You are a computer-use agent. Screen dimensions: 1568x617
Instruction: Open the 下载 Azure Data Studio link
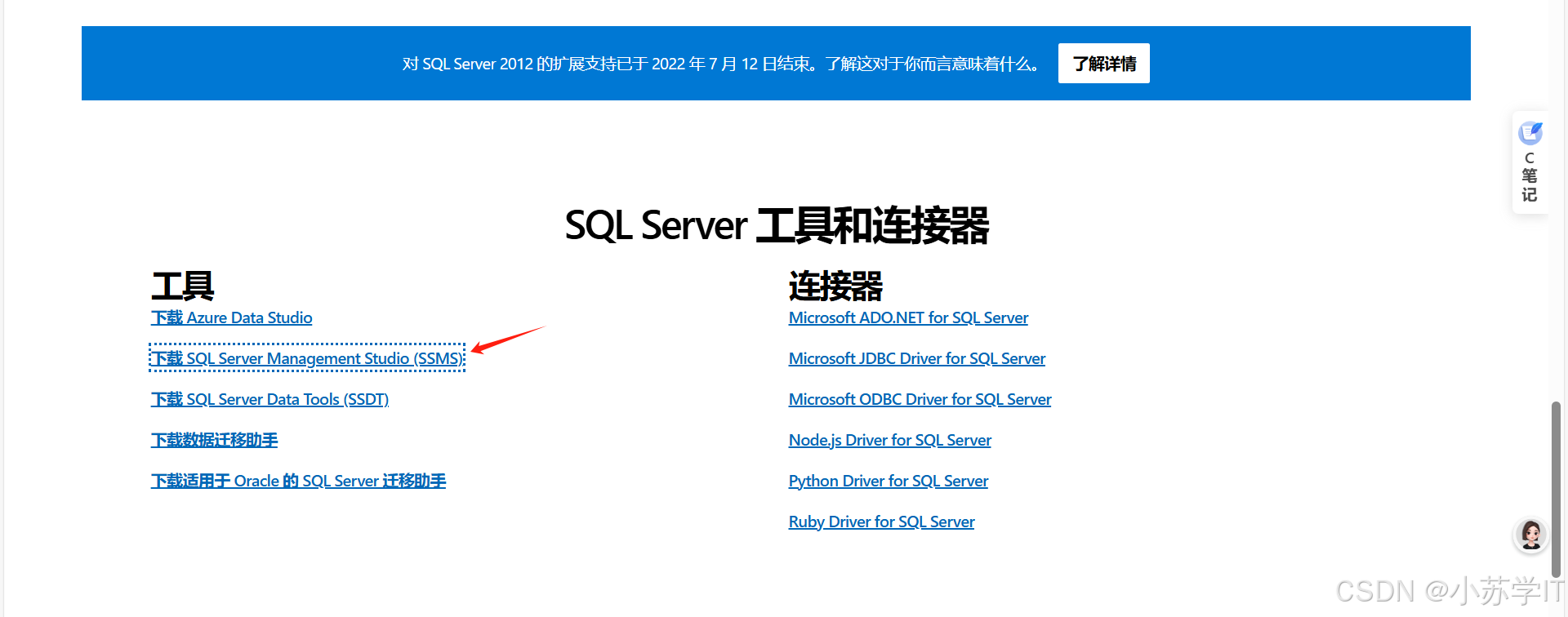(x=231, y=318)
